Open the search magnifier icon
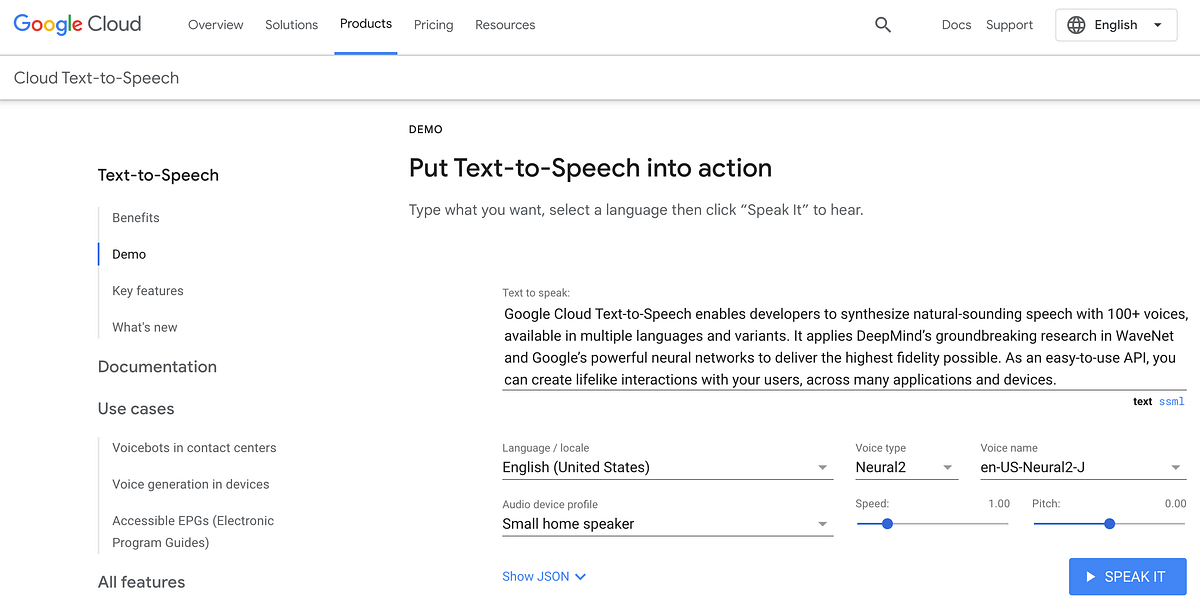This screenshot has height=614, width=1200. (x=883, y=25)
